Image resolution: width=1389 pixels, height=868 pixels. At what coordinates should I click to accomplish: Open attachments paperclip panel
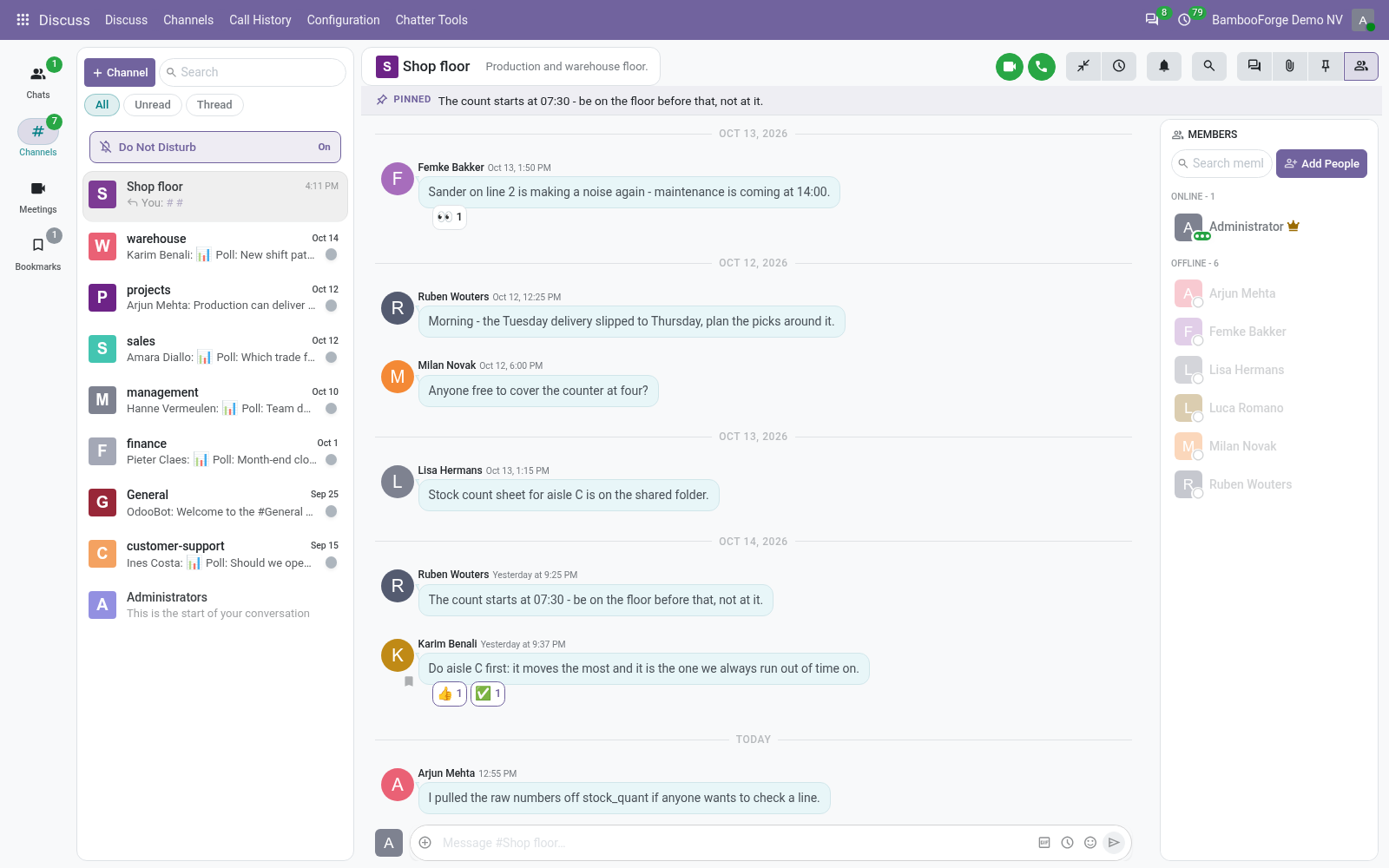pos(1290,66)
